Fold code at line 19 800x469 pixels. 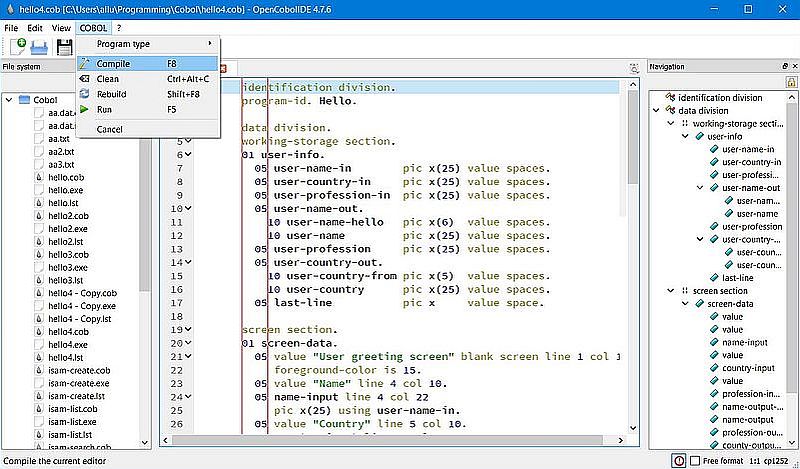pyautogui.click(x=188, y=330)
